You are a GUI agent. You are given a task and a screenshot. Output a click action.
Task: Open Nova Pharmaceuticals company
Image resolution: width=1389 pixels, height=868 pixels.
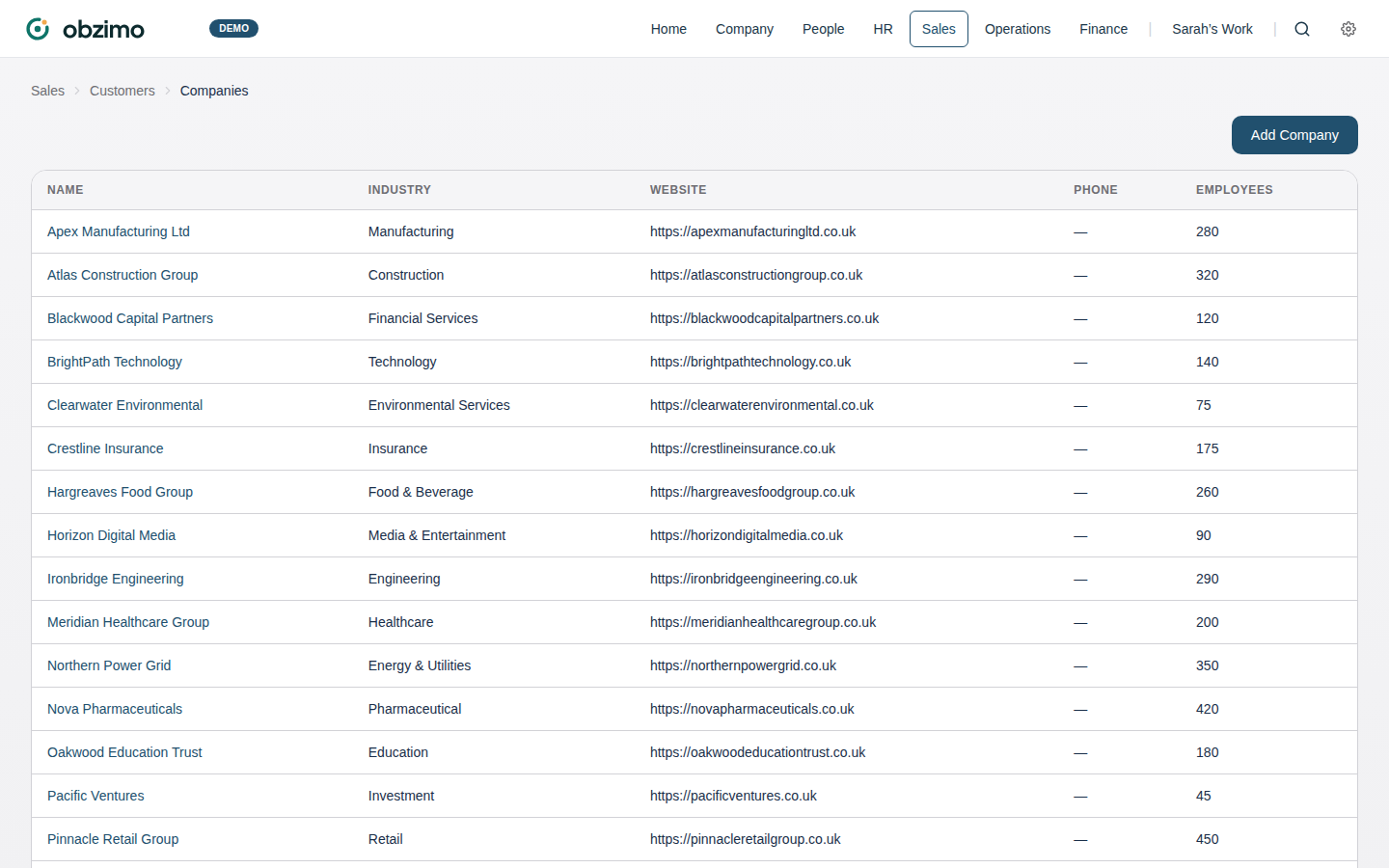click(x=115, y=709)
